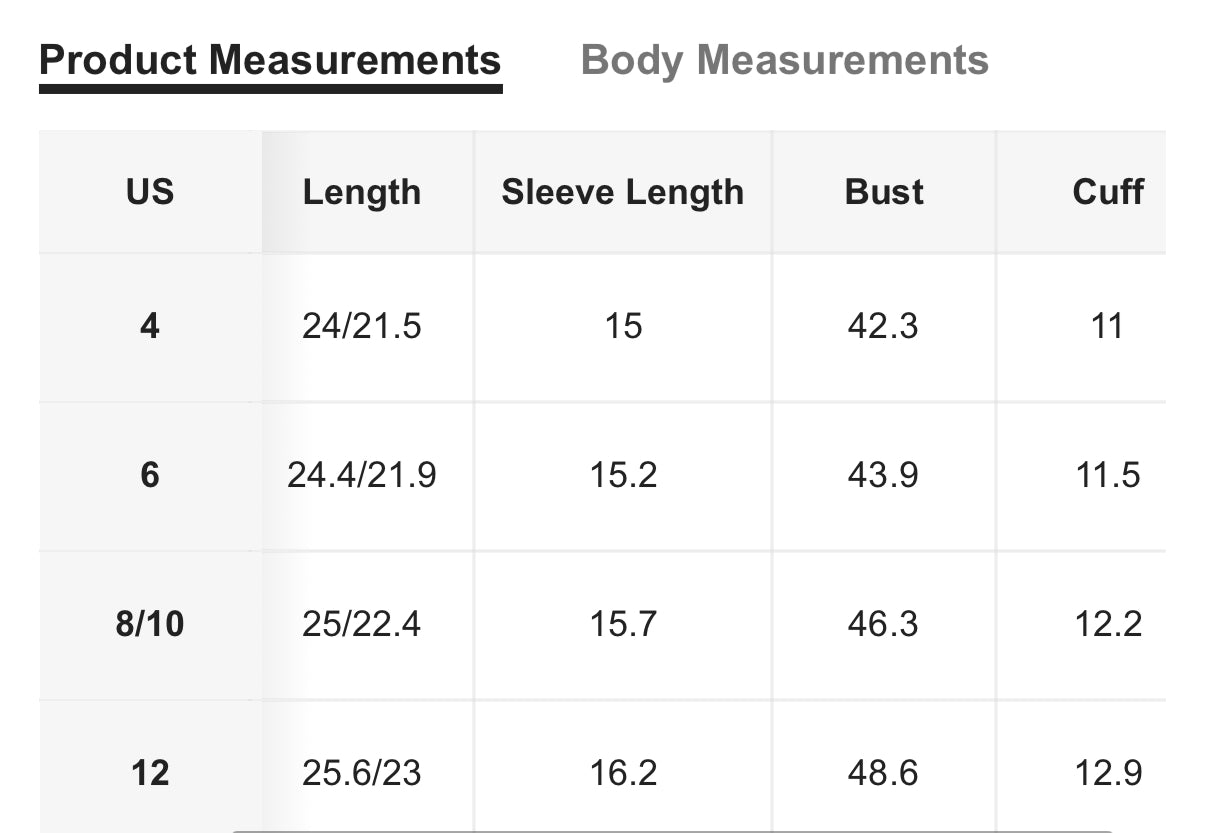1206x833 pixels.
Task: Click the Bust column header
Action: coord(884,191)
